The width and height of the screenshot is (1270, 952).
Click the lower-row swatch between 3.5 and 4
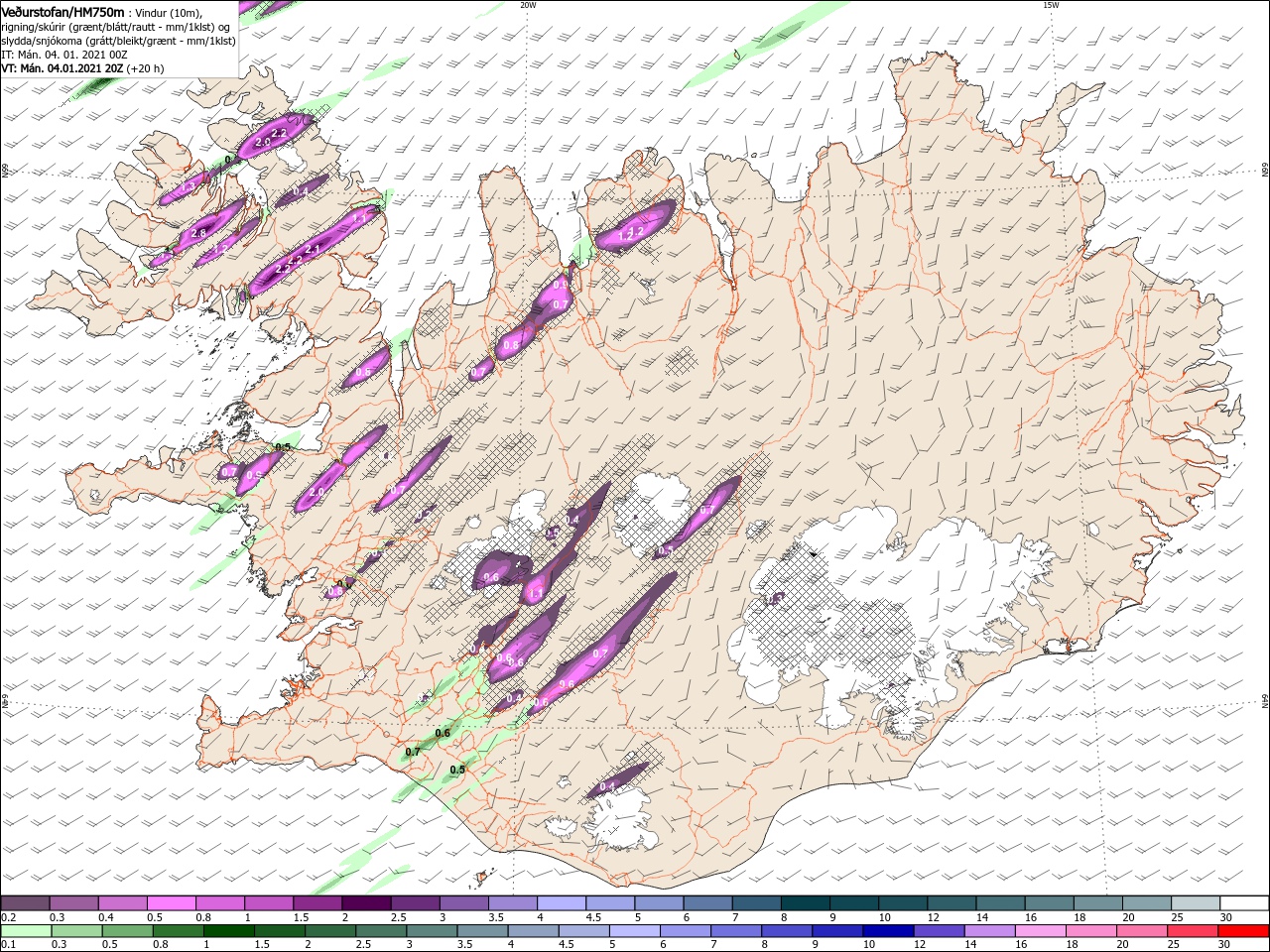coord(483,931)
